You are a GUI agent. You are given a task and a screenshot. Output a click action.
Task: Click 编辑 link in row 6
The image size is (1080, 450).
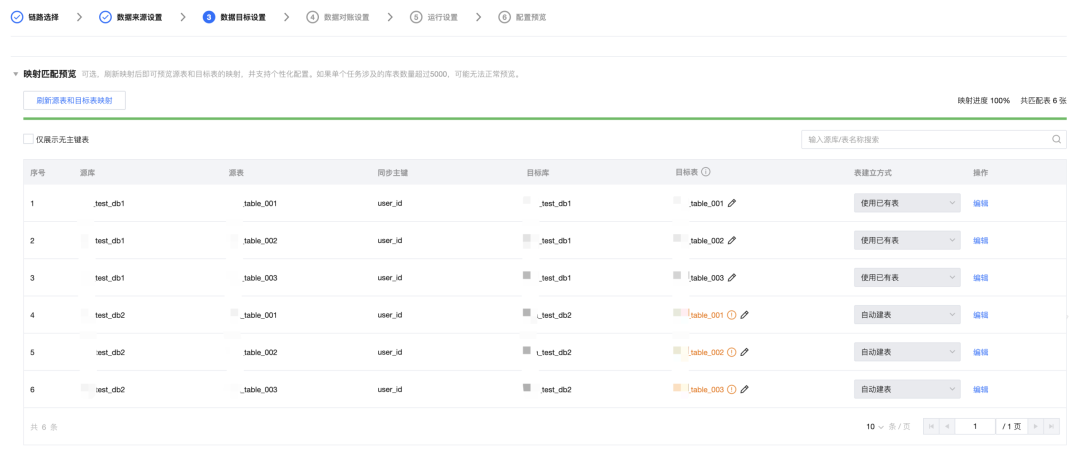(980, 389)
